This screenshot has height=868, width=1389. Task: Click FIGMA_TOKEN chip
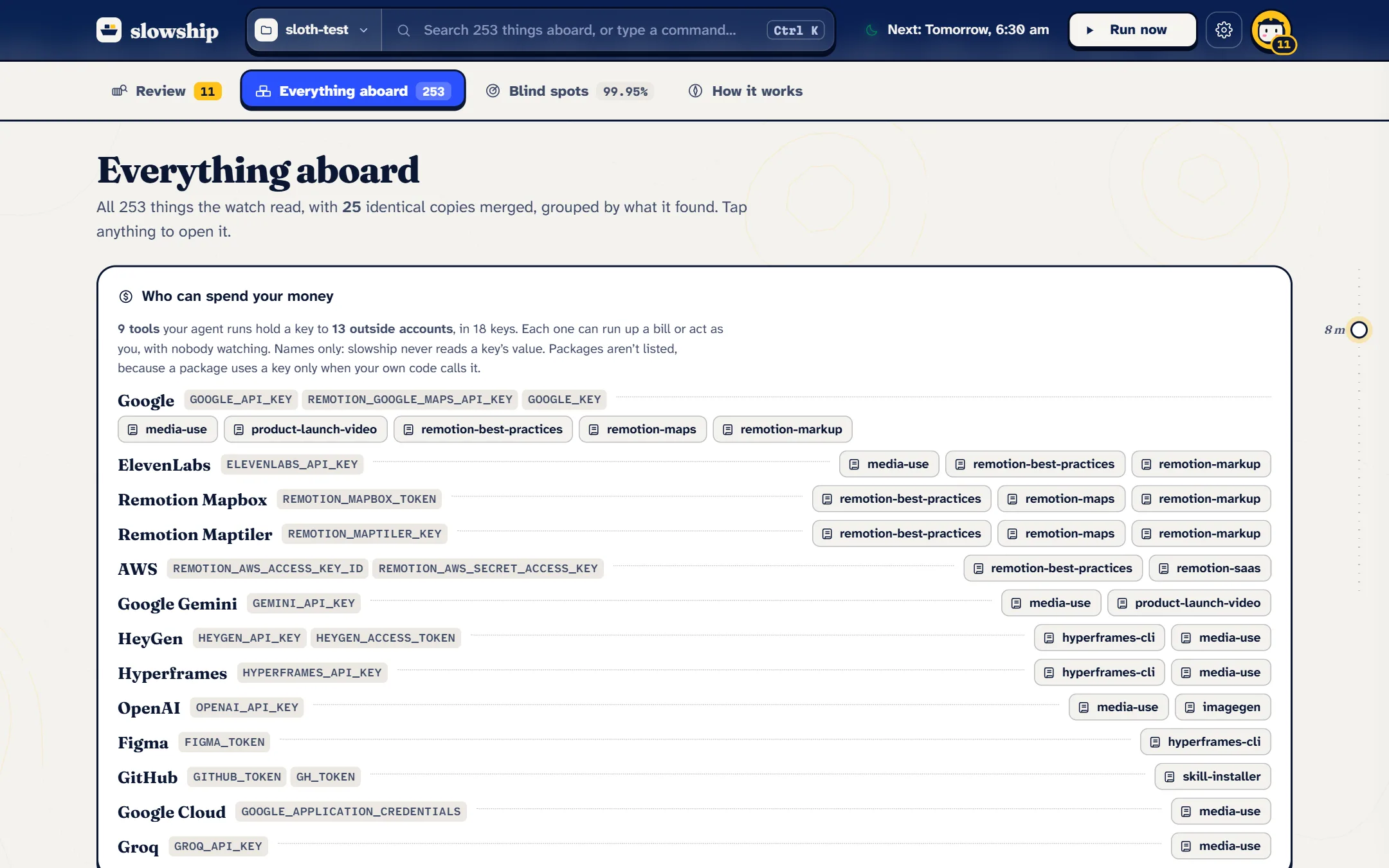pyautogui.click(x=224, y=742)
